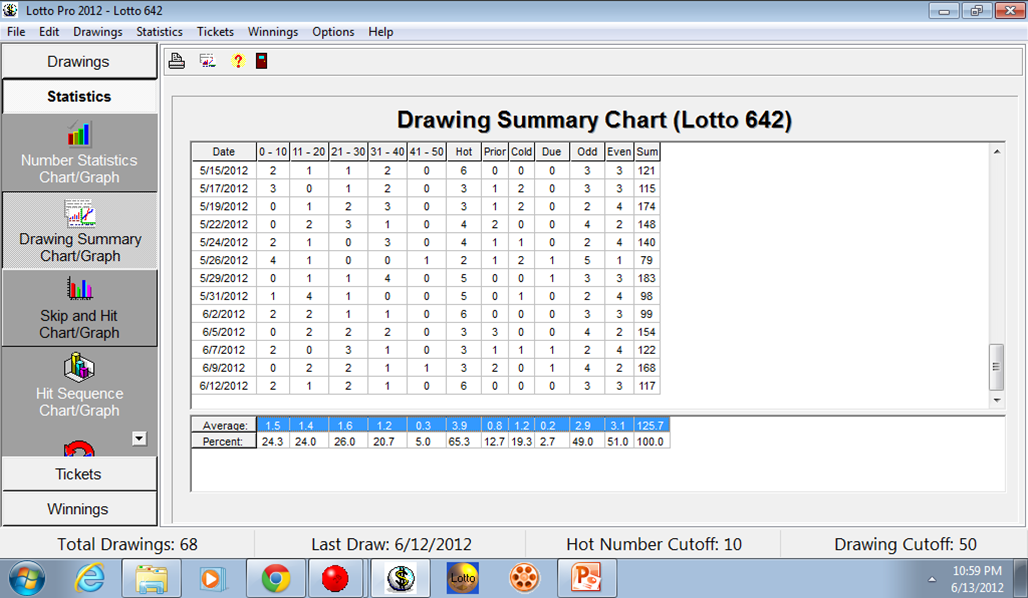Click Hot Number Cutoff: 10 status entry
1028x598 pixels.
pos(654,544)
